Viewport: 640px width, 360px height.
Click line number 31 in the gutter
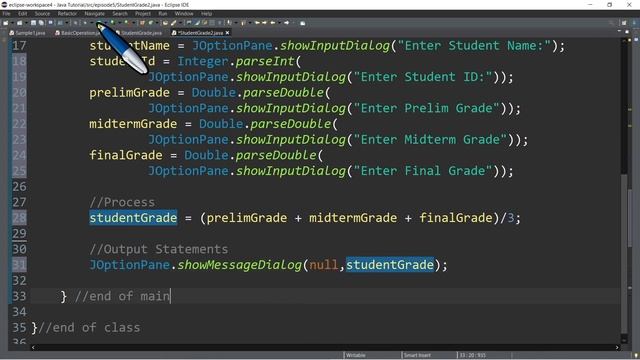point(19,265)
